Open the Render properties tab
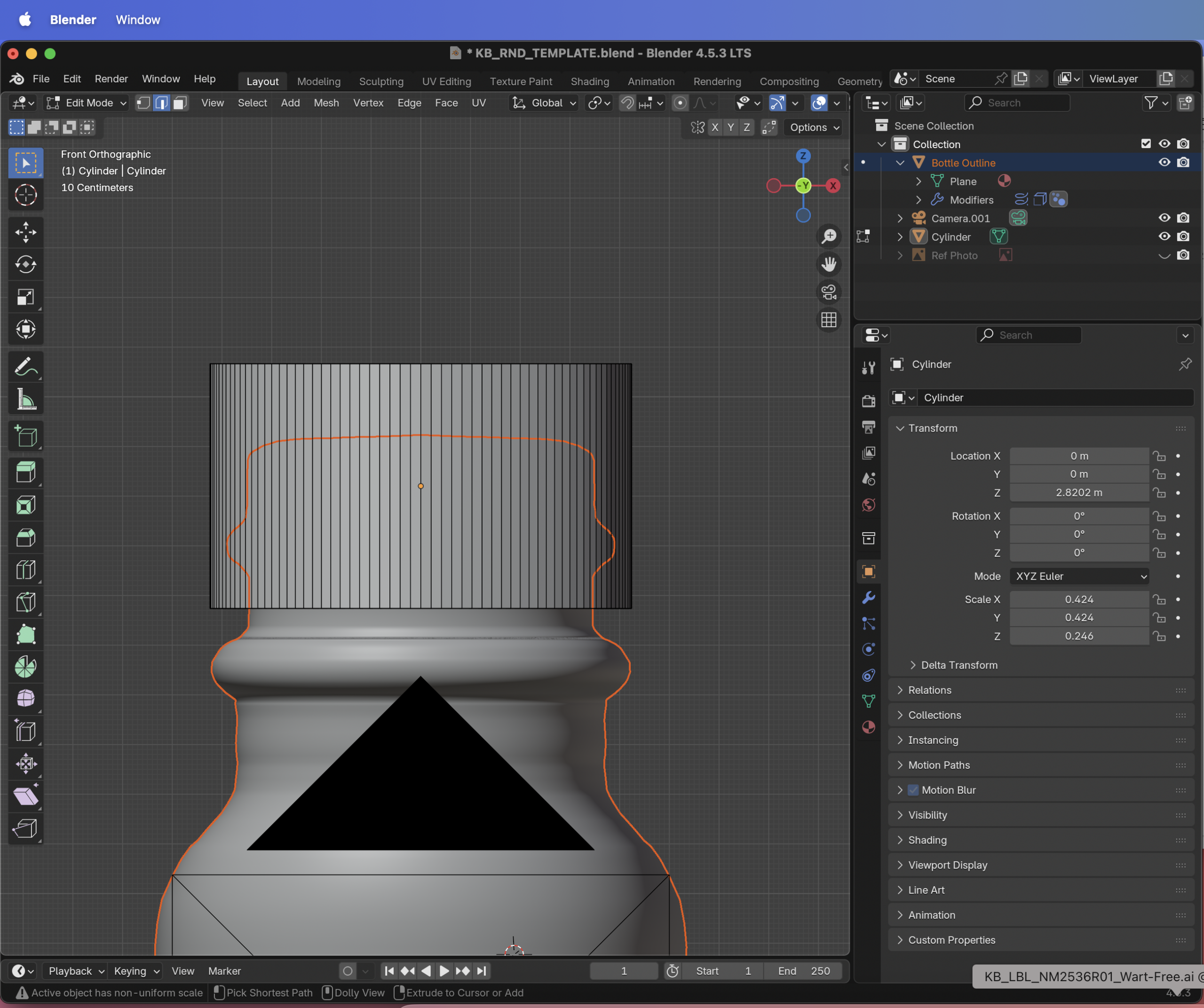The height and width of the screenshot is (1008, 1204). 869,401
